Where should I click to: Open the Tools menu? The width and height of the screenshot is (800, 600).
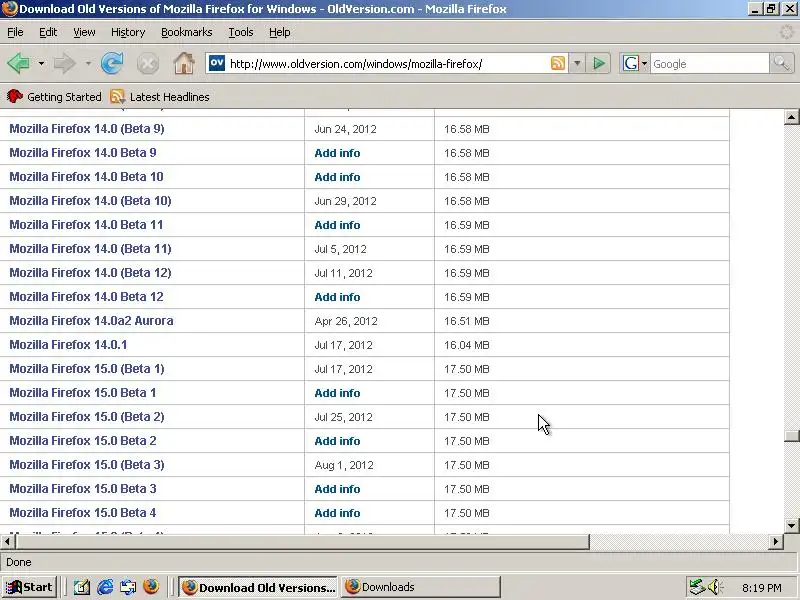[241, 32]
